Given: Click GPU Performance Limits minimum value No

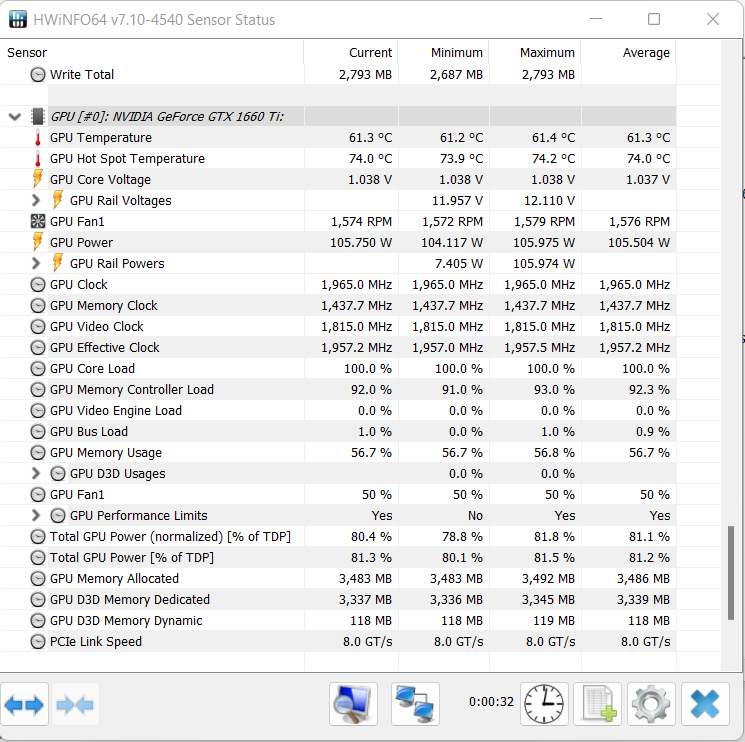Looking at the screenshot, I should [x=475, y=516].
